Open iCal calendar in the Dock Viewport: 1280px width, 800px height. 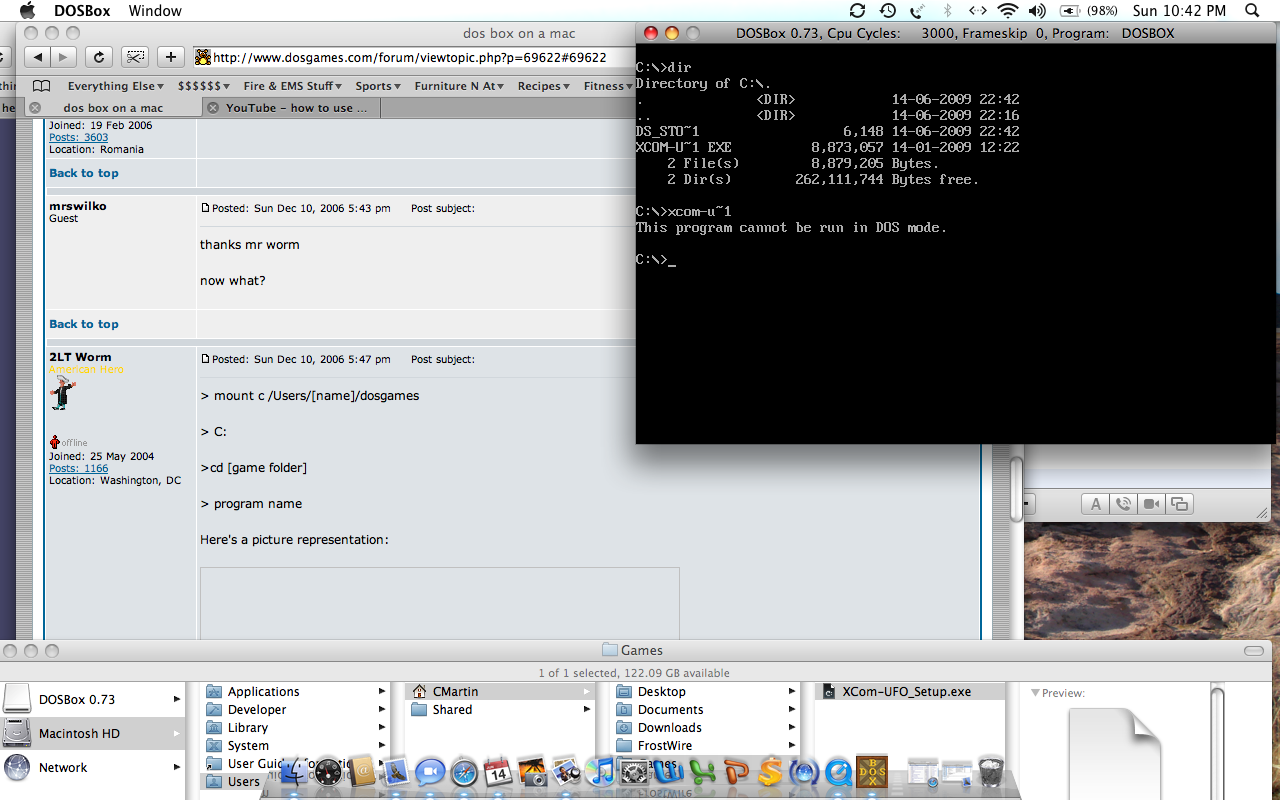[498, 771]
